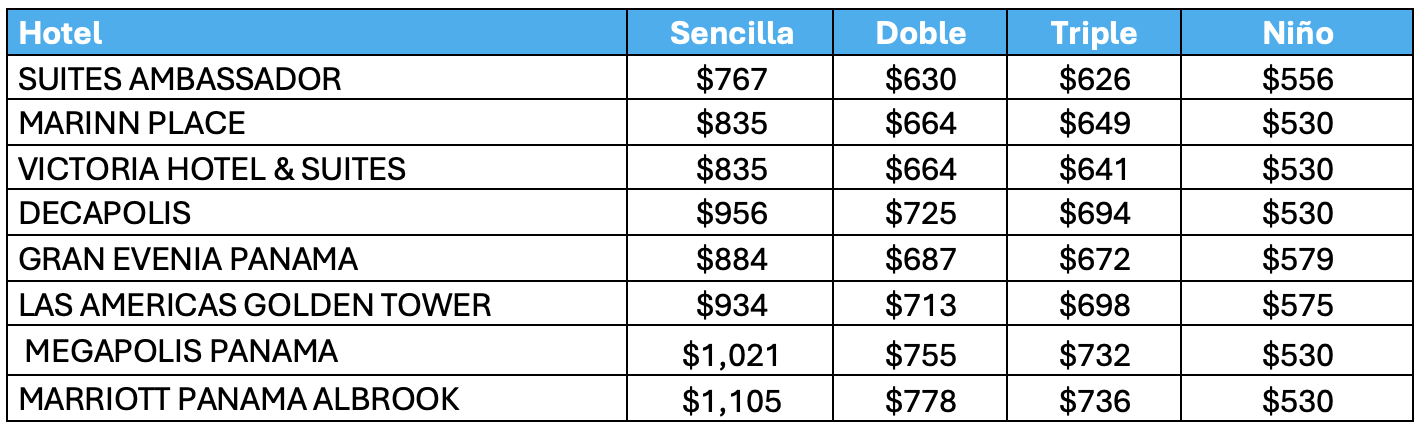Click the Hotel column header
The width and height of the screenshot is (1424, 432).
60,33
